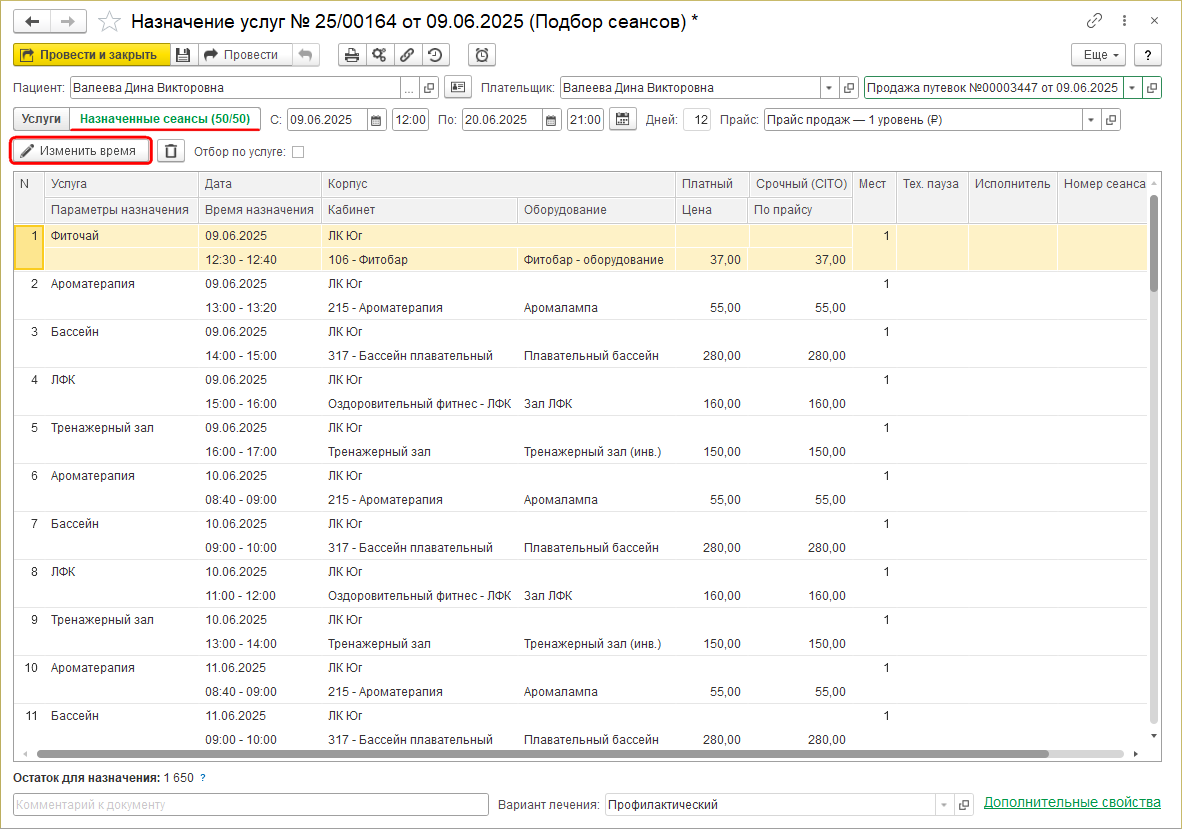This screenshot has height=829, width=1182.
Task: Add document to favorites with star icon
Action: (111, 22)
